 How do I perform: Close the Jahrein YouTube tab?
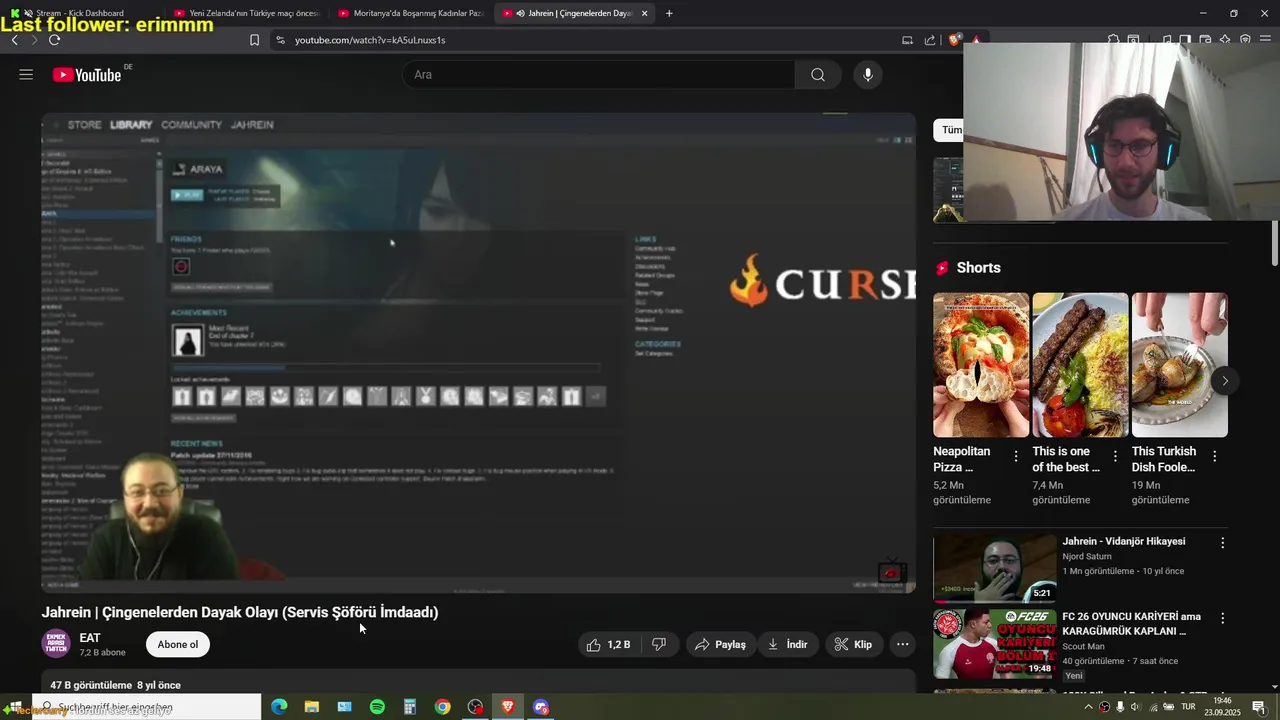(x=644, y=13)
